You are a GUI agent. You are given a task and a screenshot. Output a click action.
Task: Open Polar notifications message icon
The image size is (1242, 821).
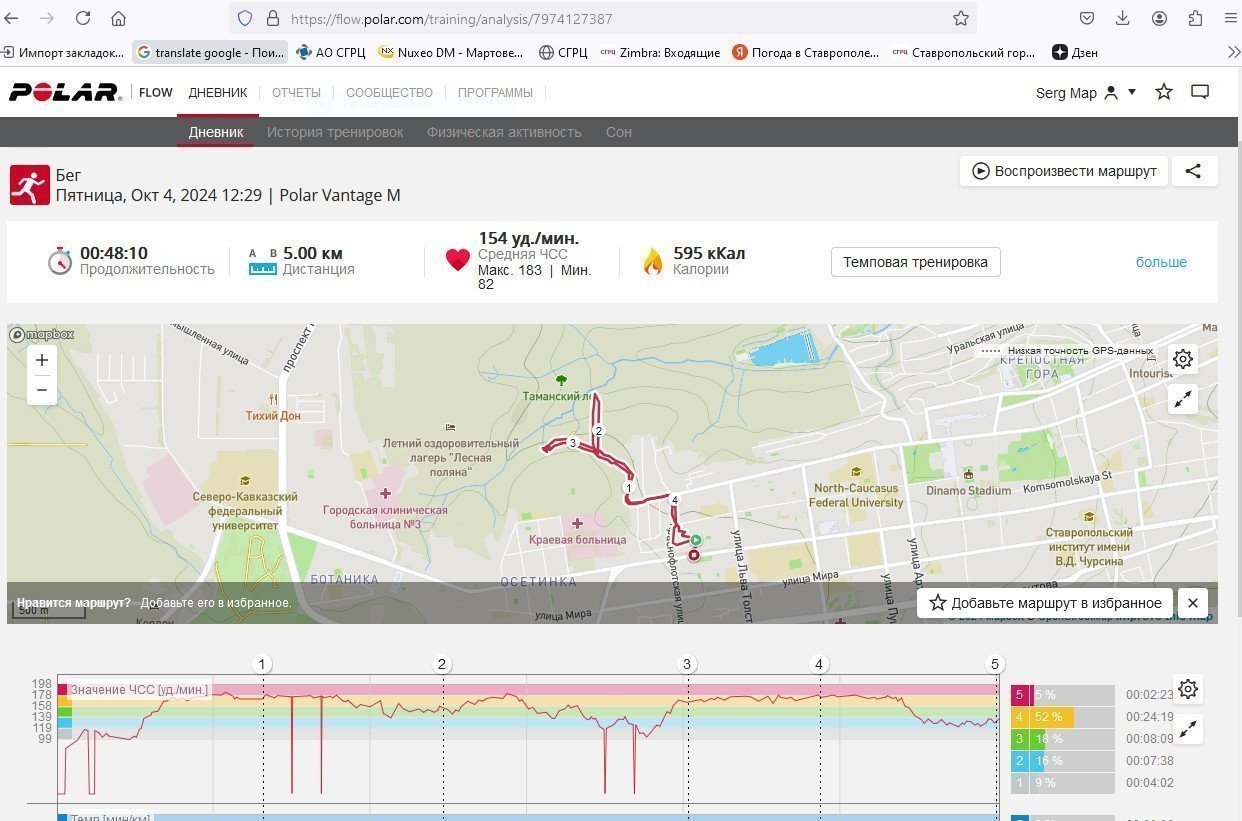(x=1200, y=92)
